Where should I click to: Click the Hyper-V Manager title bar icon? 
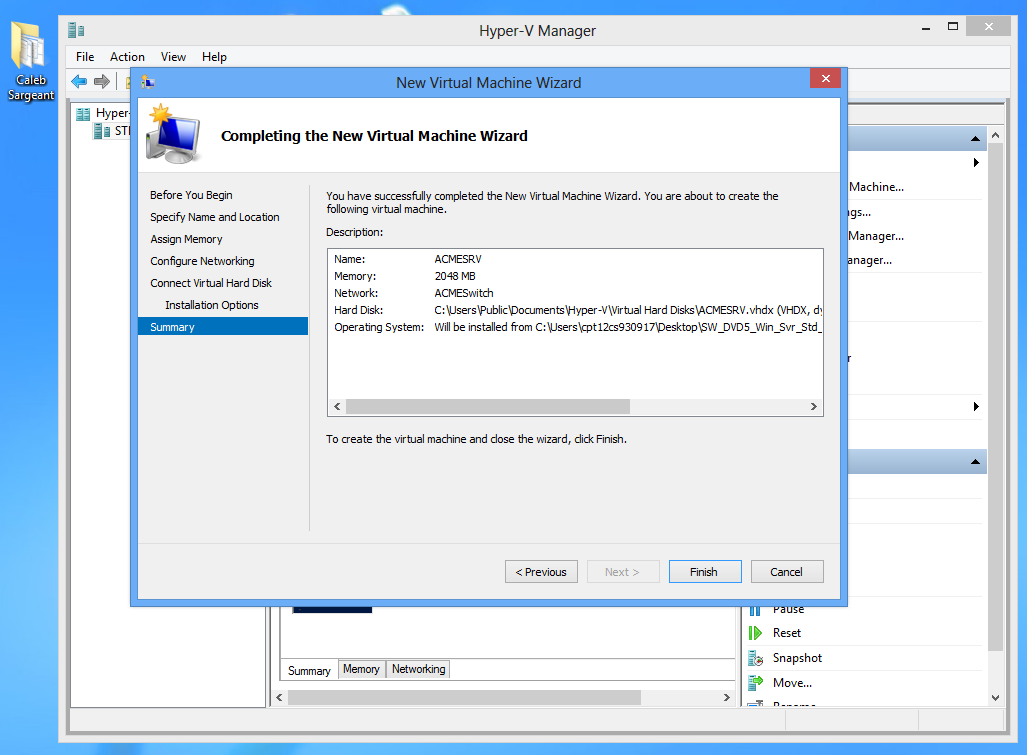(77, 30)
